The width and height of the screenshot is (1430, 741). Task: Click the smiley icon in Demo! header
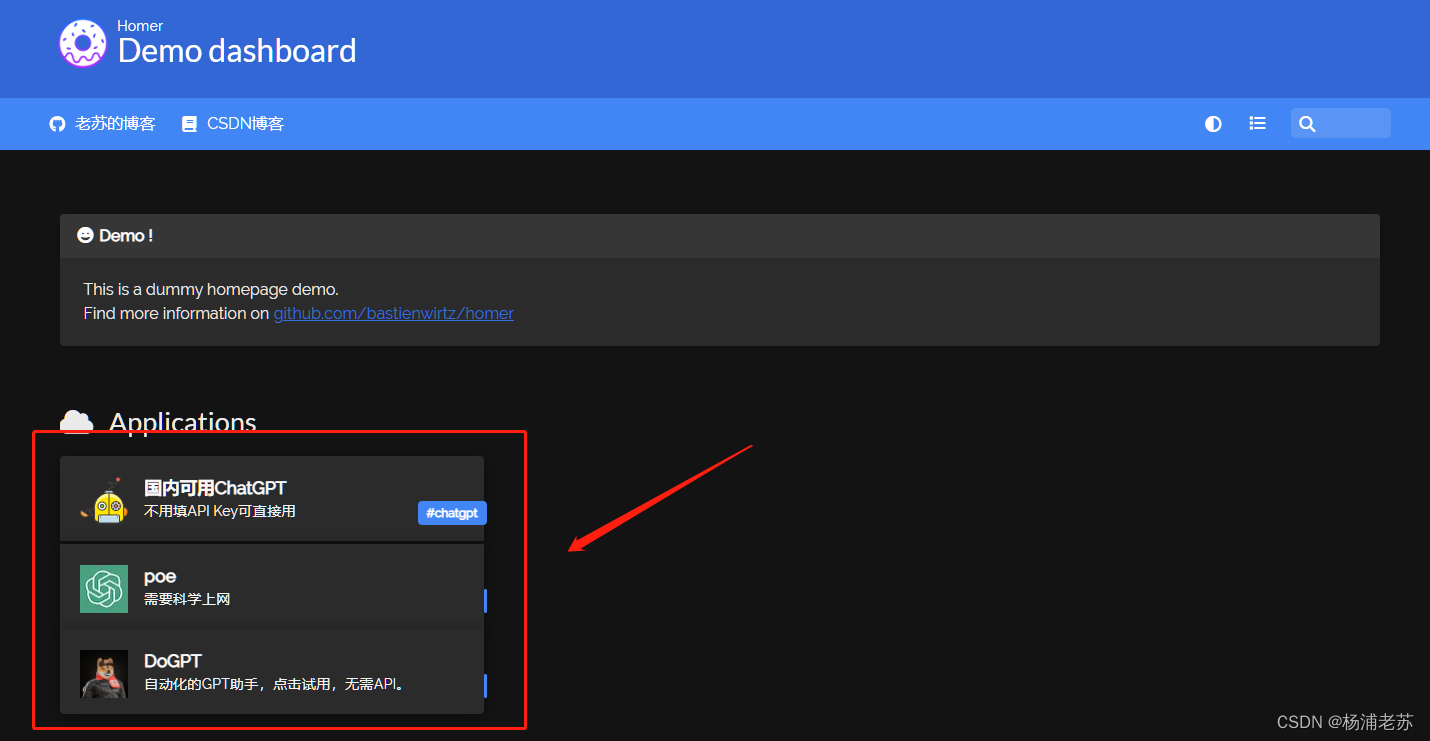coord(85,235)
